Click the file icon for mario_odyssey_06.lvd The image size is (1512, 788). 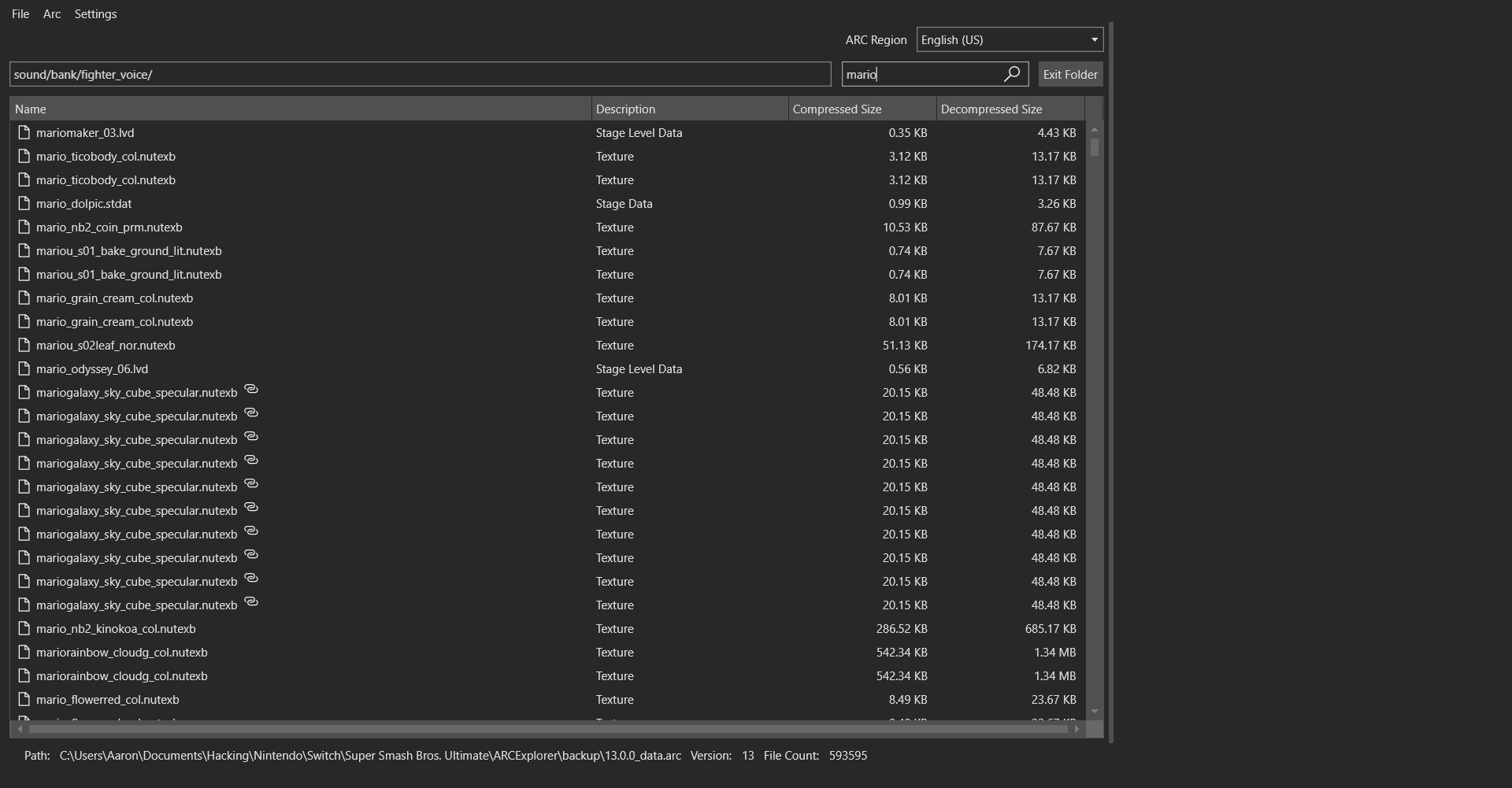pyautogui.click(x=24, y=368)
